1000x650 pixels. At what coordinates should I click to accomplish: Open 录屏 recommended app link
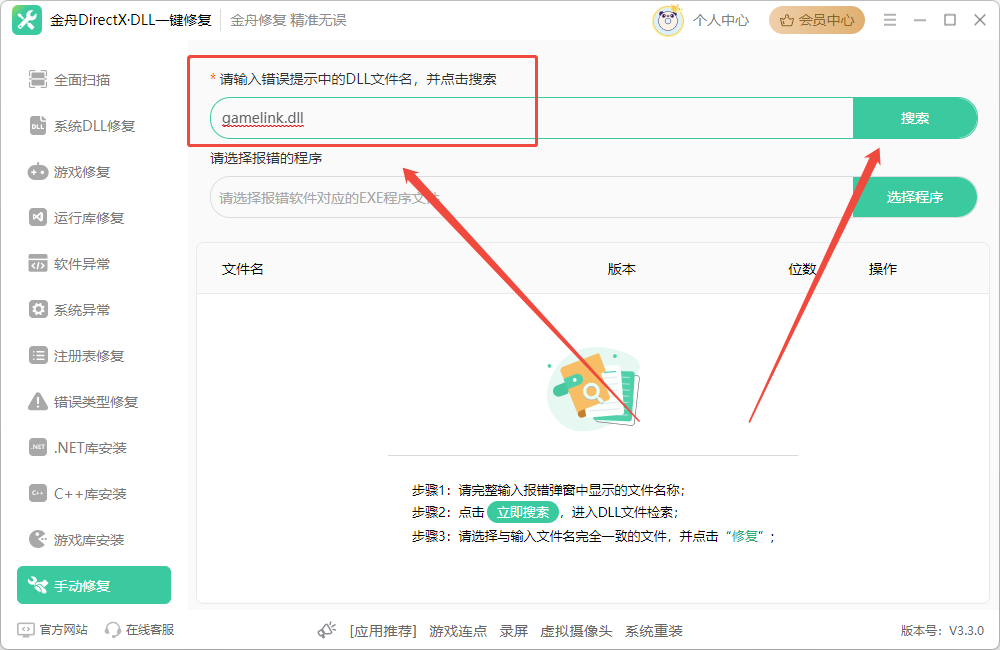[513, 631]
